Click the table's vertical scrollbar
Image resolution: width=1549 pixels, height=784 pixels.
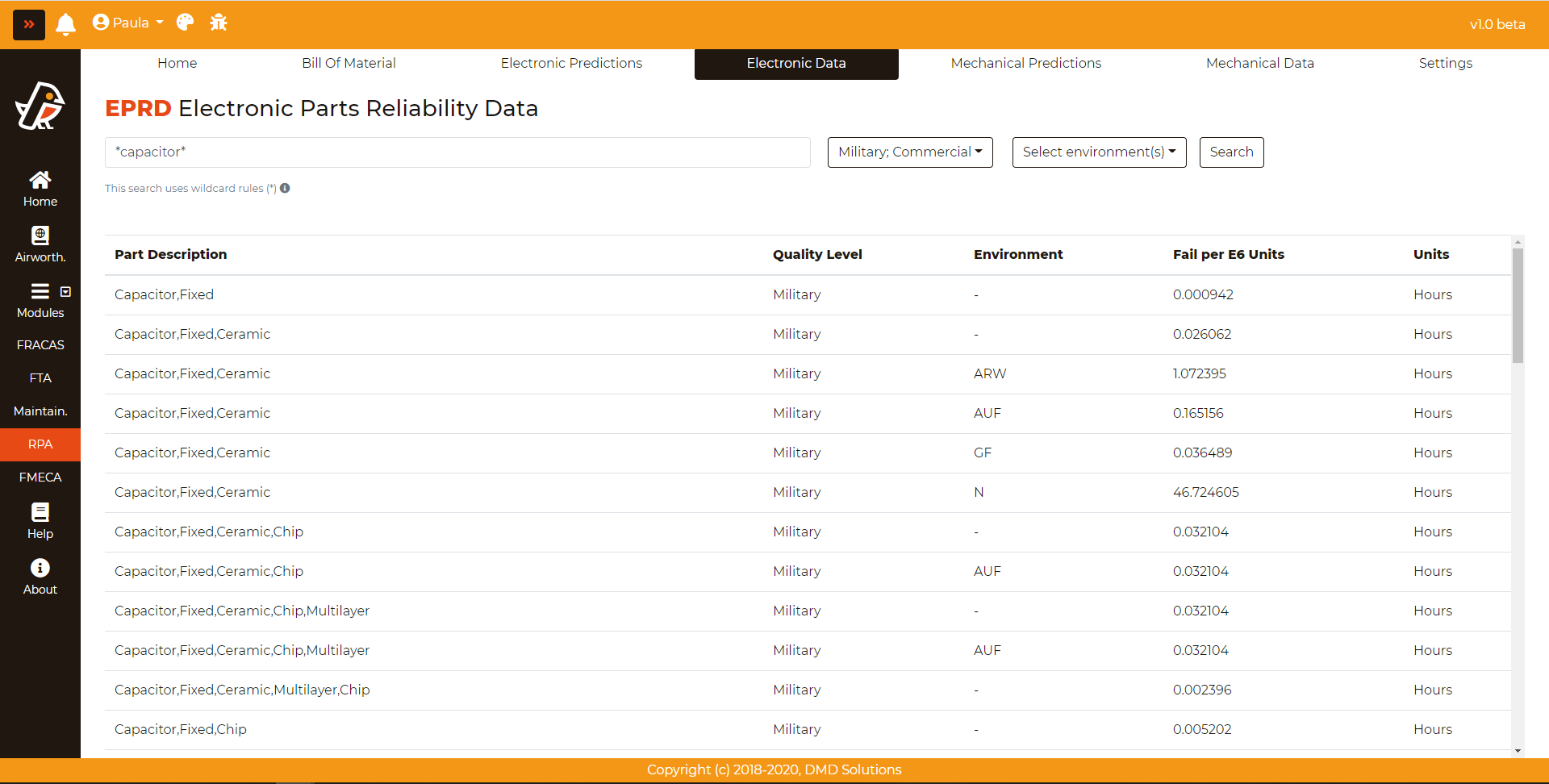[1518, 306]
